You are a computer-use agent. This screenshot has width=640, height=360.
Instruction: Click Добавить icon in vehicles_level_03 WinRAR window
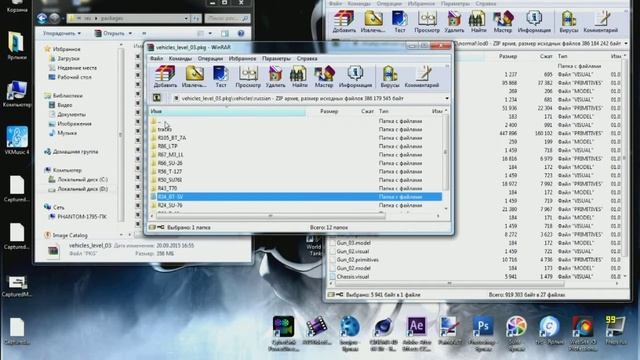pos(165,76)
